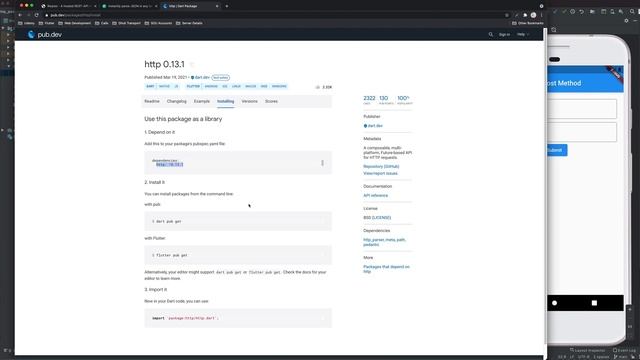This screenshot has height=360, width=640.
Task: Click the View/report issues link
Action: tap(380, 173)
